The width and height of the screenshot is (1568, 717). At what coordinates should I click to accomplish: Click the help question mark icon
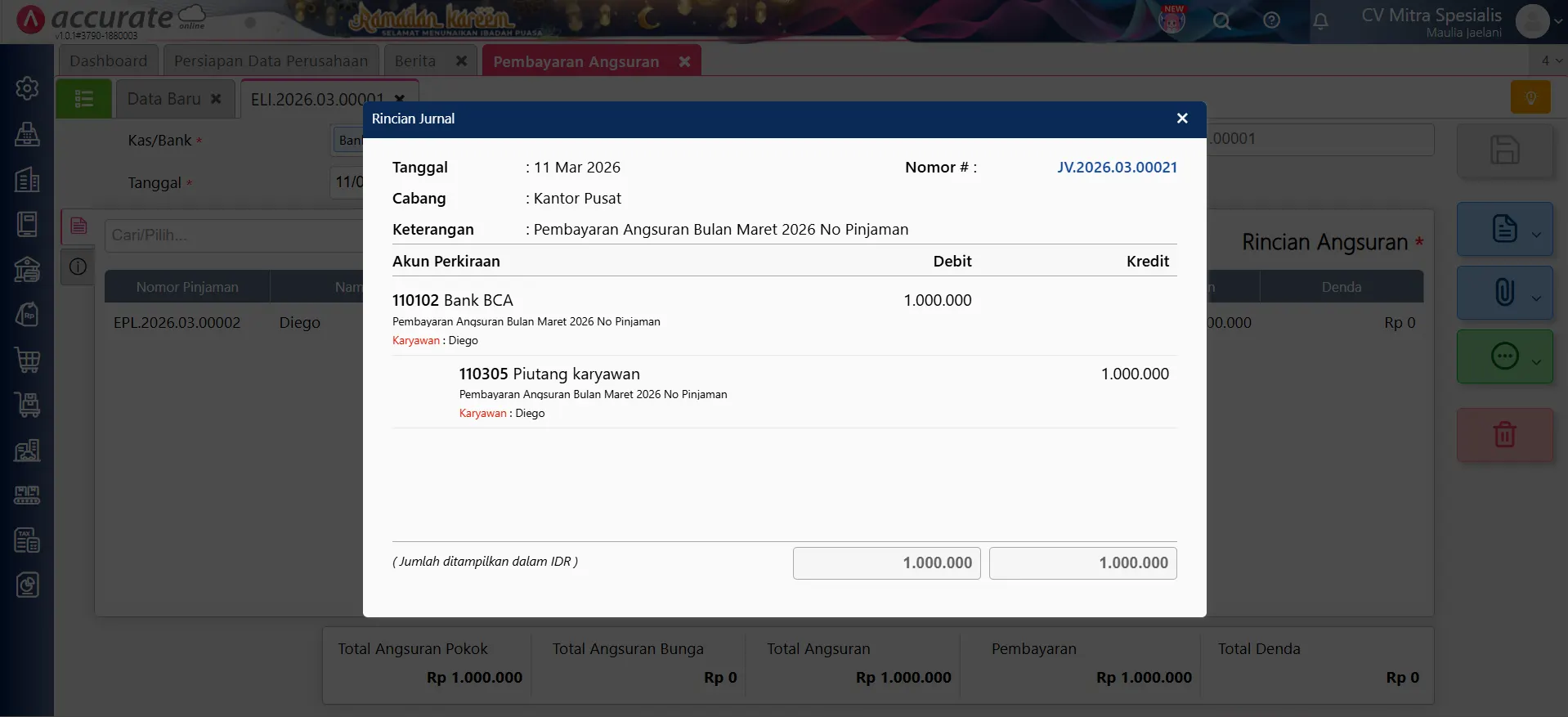(x=1271, y=21)
